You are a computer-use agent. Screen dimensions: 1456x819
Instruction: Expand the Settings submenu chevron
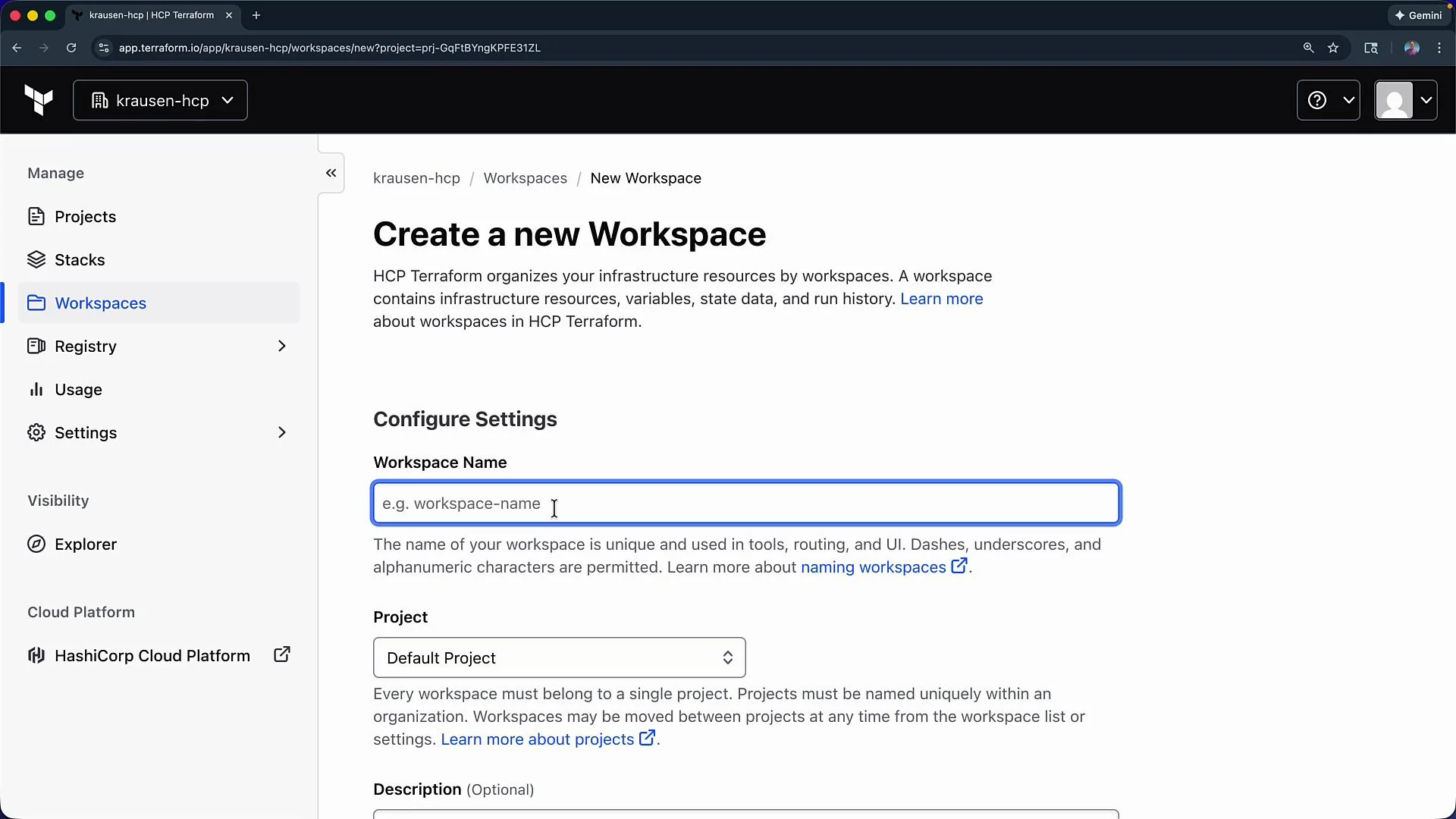282,433
